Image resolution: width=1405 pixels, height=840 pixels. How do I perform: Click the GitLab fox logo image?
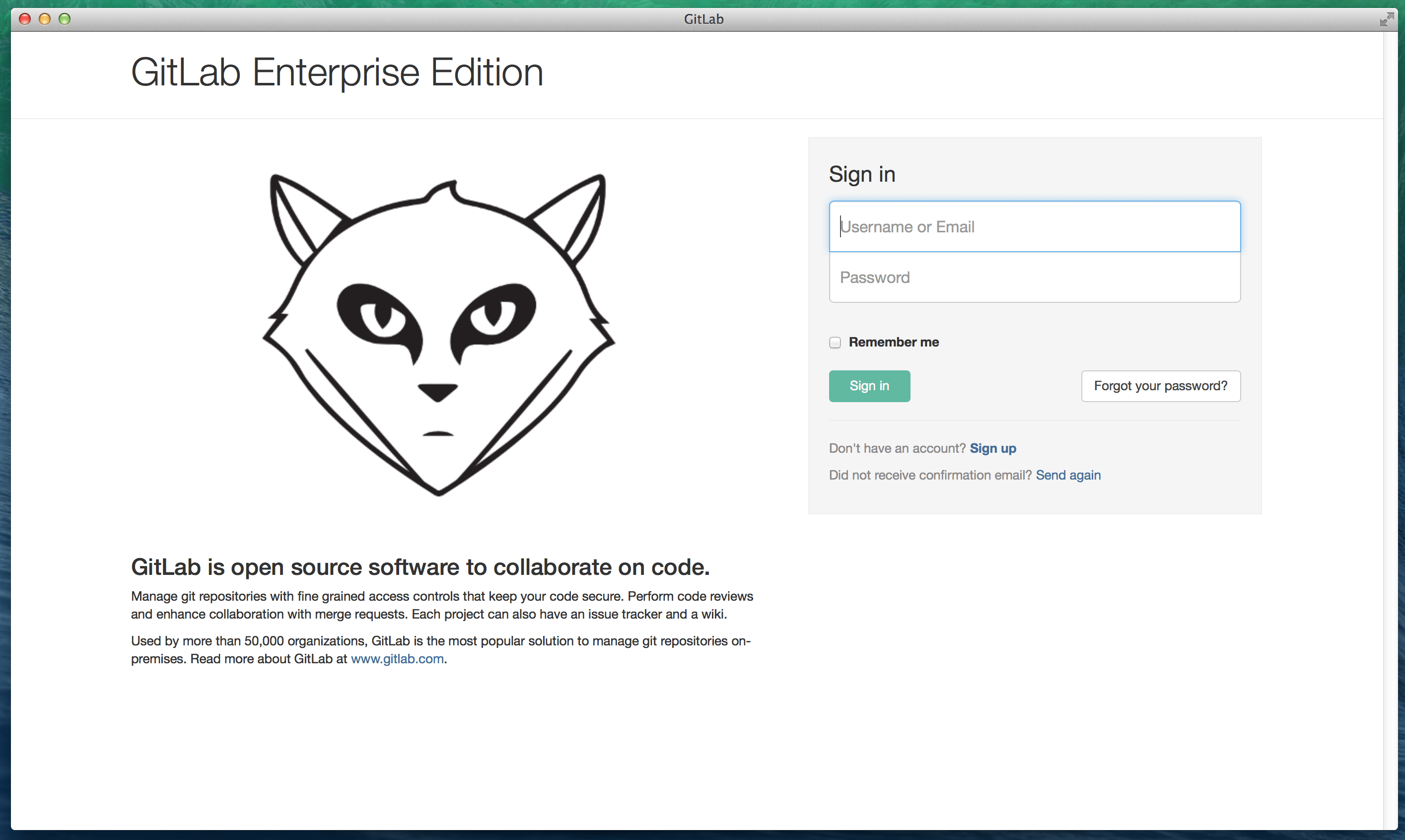[x=438, y=335]
